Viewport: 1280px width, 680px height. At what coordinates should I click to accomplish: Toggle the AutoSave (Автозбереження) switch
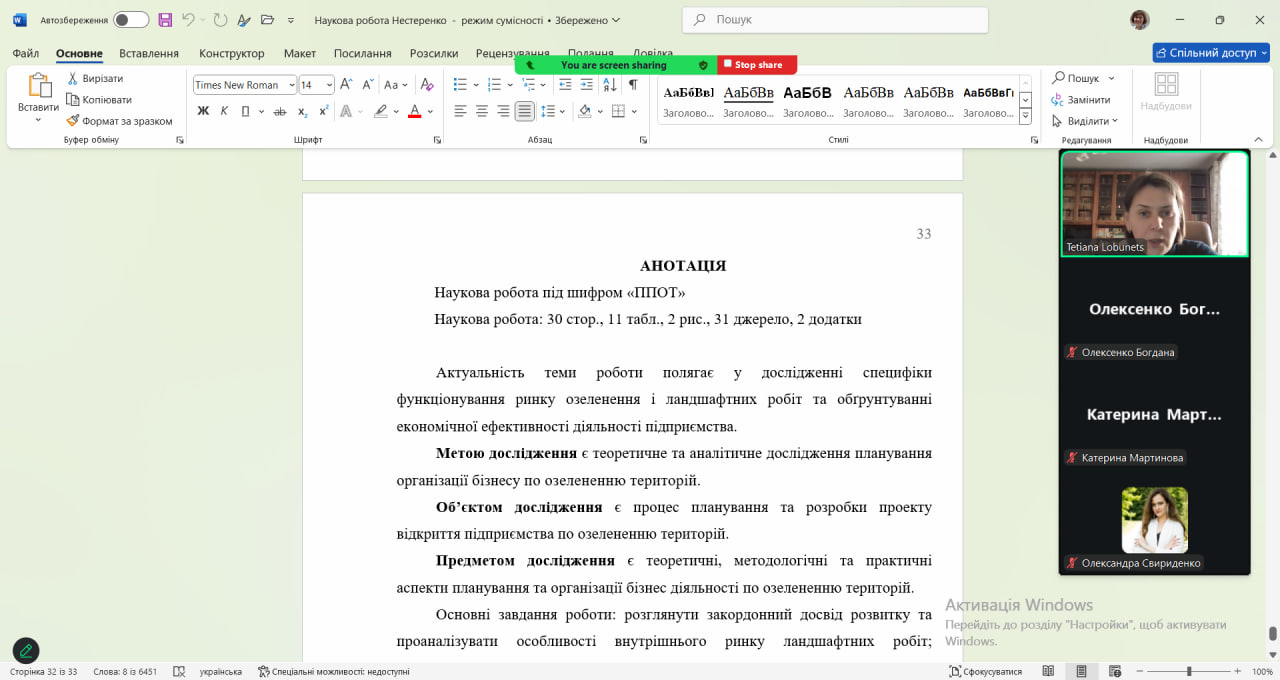(130, 20)
